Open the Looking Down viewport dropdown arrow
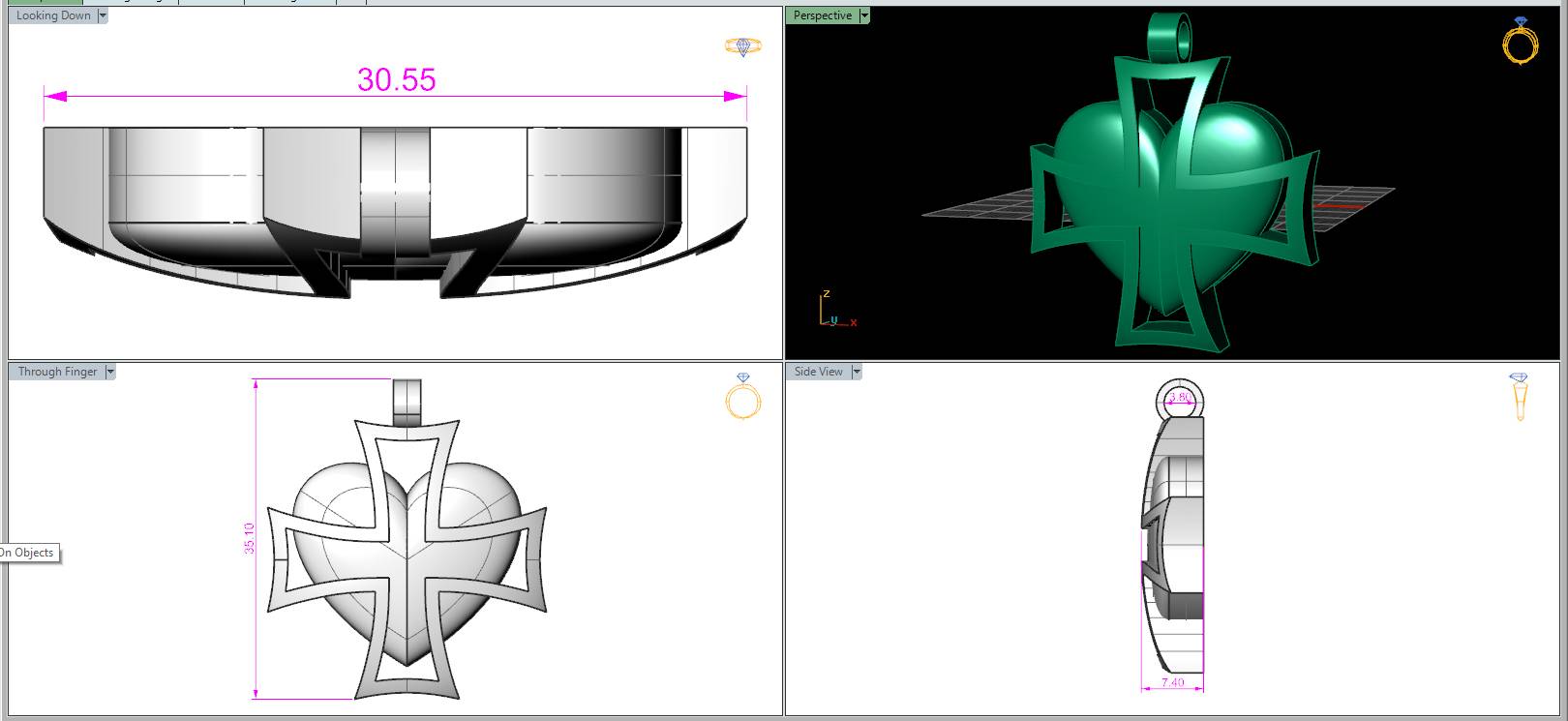 (103, 15)
